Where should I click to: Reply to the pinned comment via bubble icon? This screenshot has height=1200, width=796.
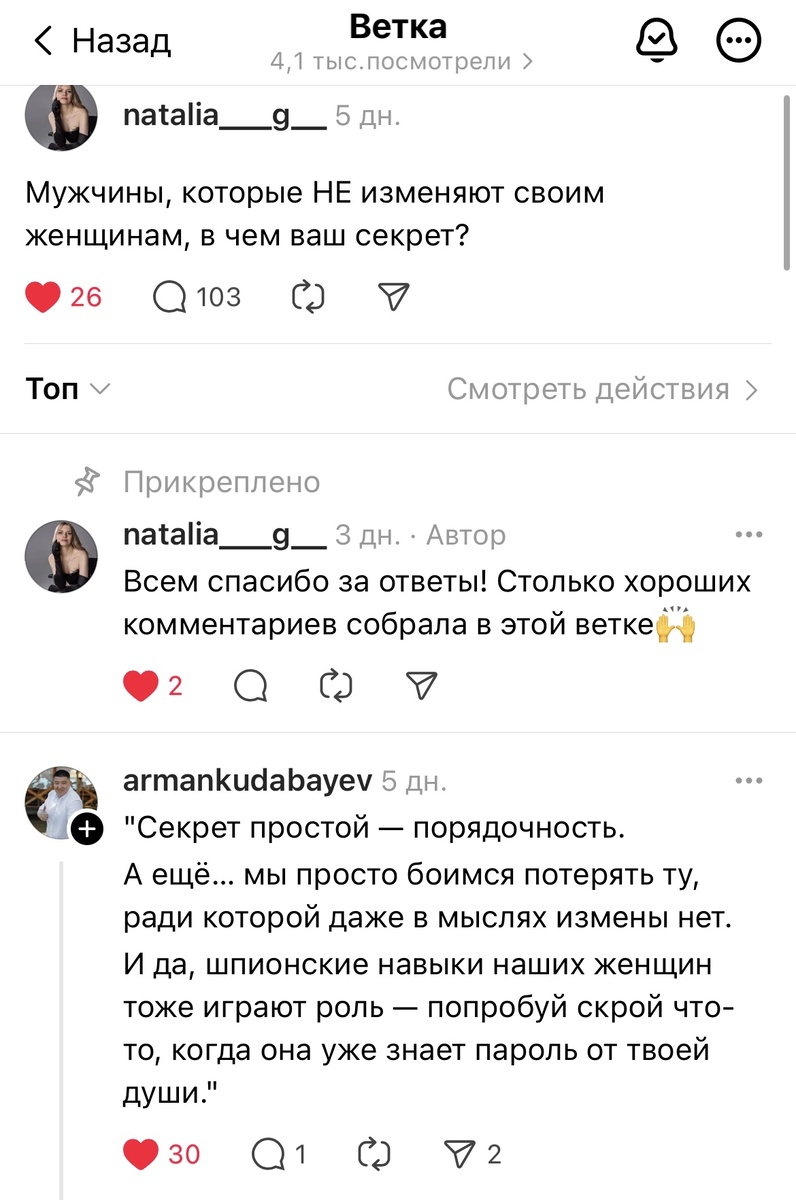click(250, 686)
